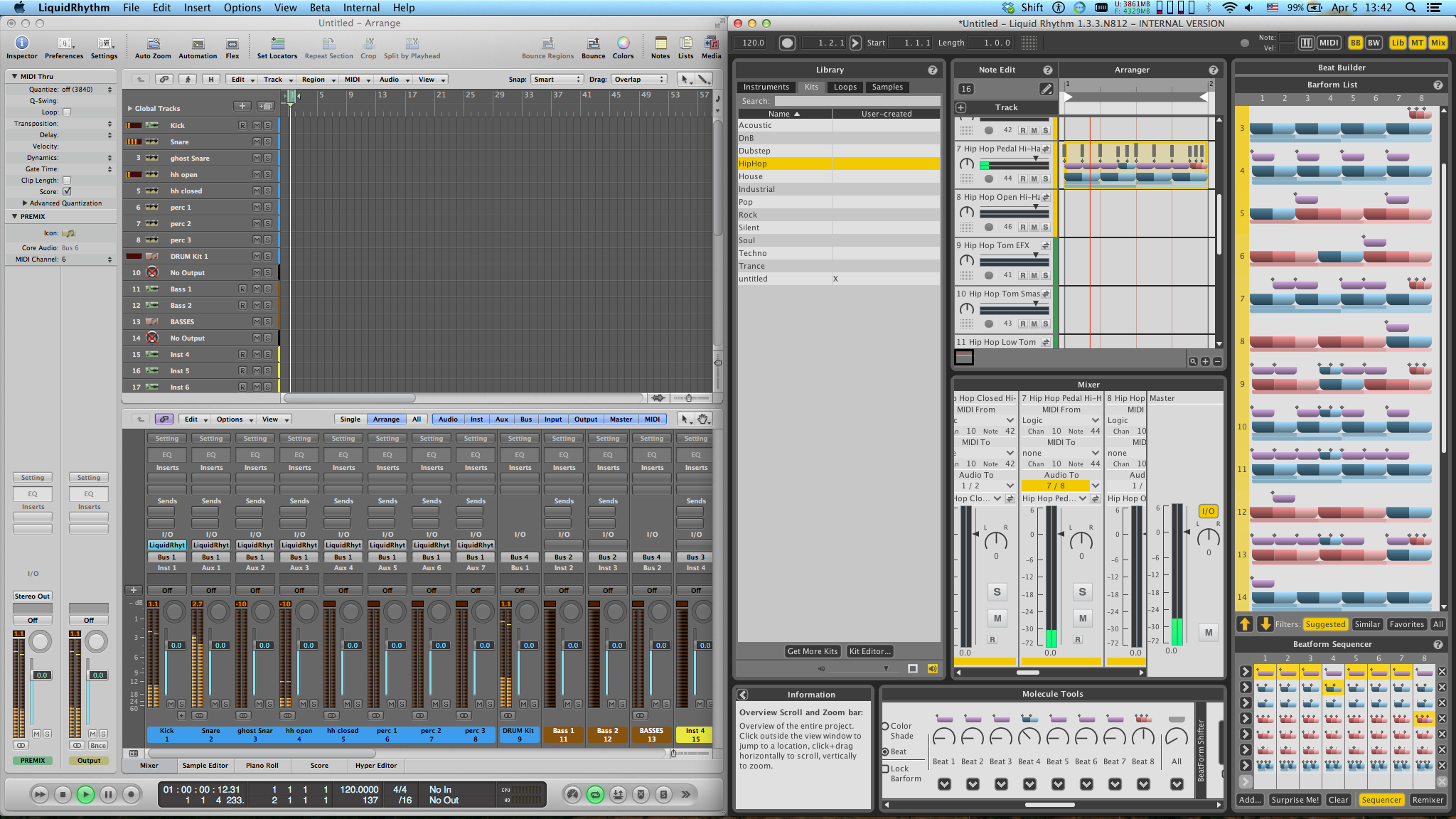
Task: Click the Get More Kits button
Action: click(812, 651)
